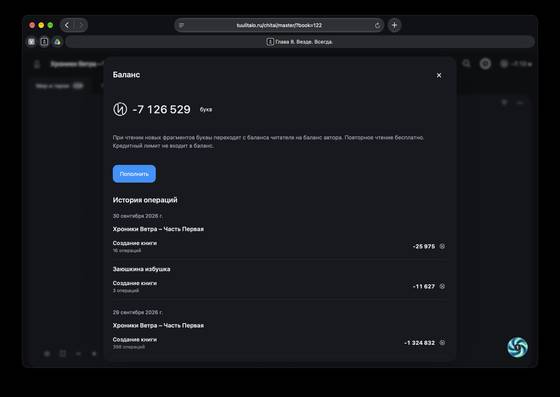Click the green fullscreen window button

(x=50, y=25)
